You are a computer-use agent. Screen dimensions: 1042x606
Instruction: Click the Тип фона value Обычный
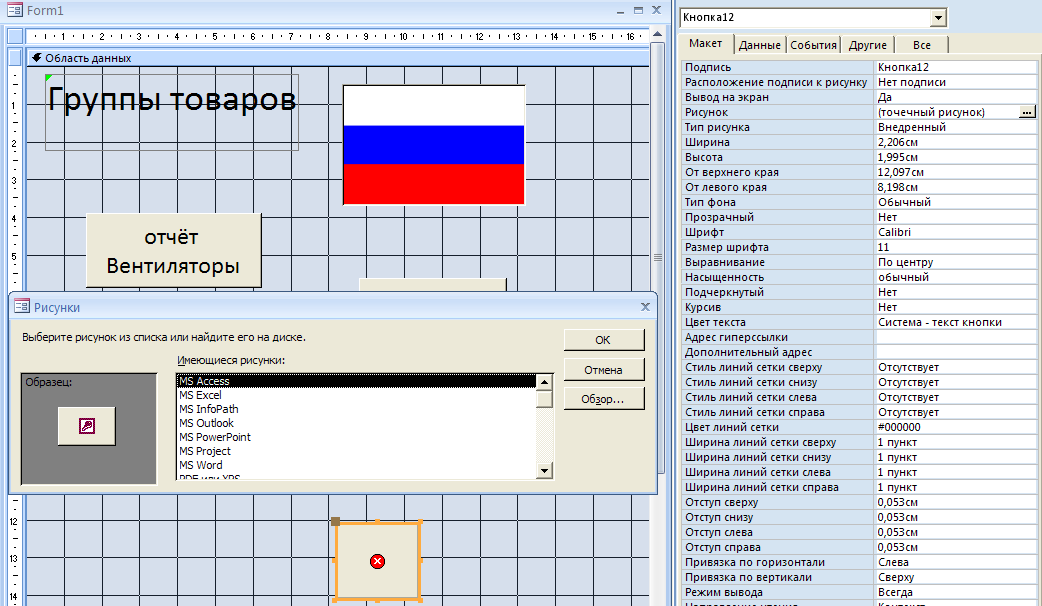coord(956,202)
